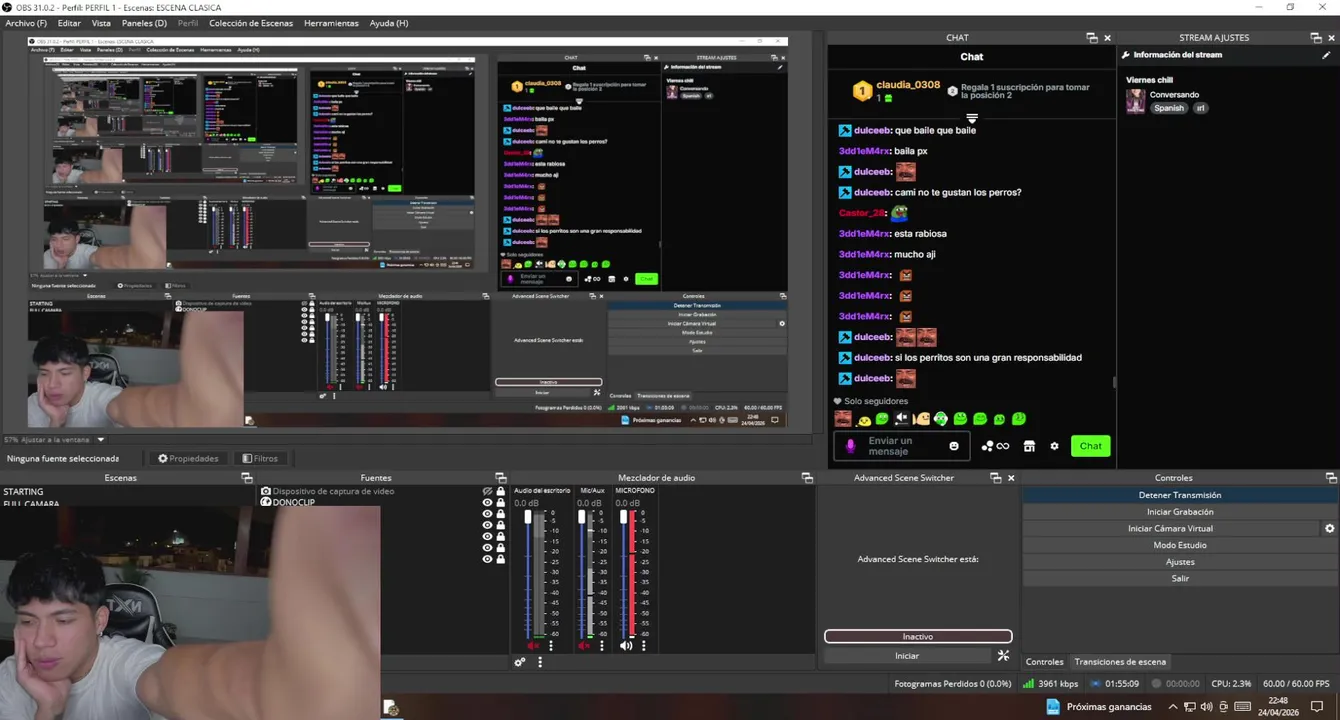The image size is (1340, 720).
Task: Open the emoji picker in chat input
Action: [x=954, y=446]
